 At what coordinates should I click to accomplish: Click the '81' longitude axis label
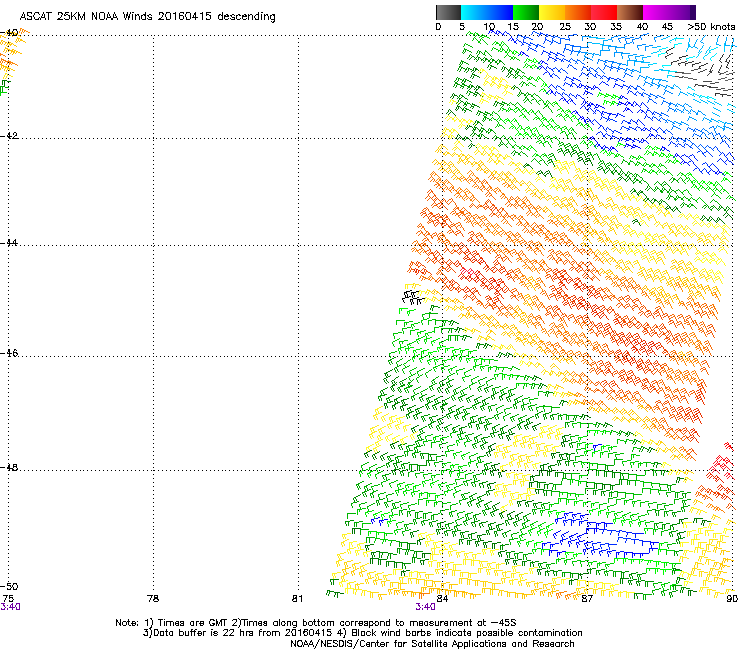tap(297, 599)
